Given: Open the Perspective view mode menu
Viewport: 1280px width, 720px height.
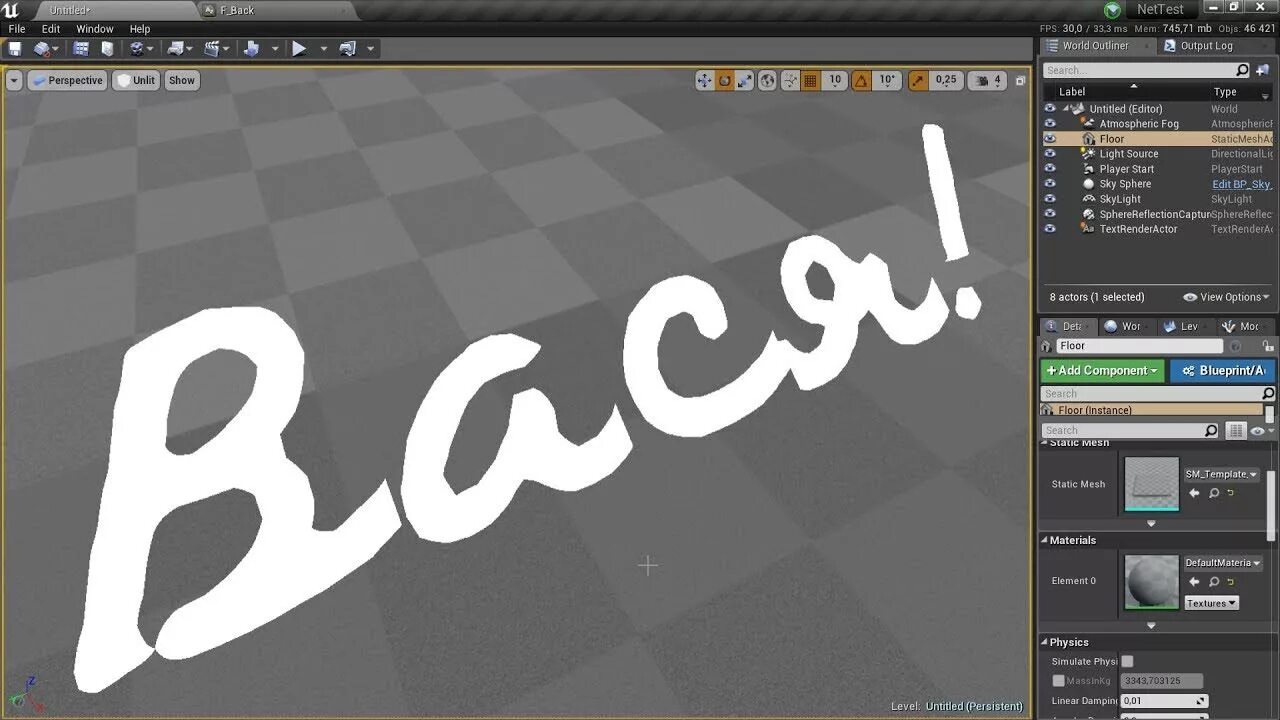Looking at the screenshot, I should 67,80.
